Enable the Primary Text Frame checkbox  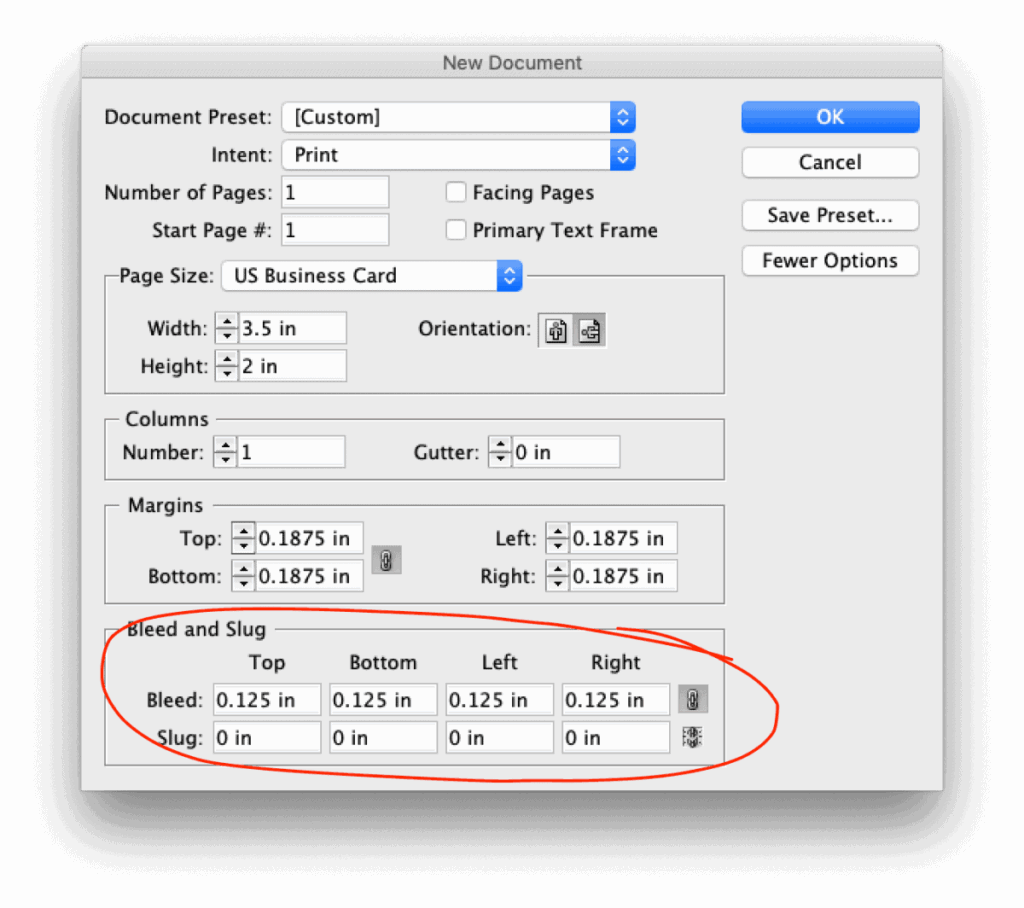point(456,230)
